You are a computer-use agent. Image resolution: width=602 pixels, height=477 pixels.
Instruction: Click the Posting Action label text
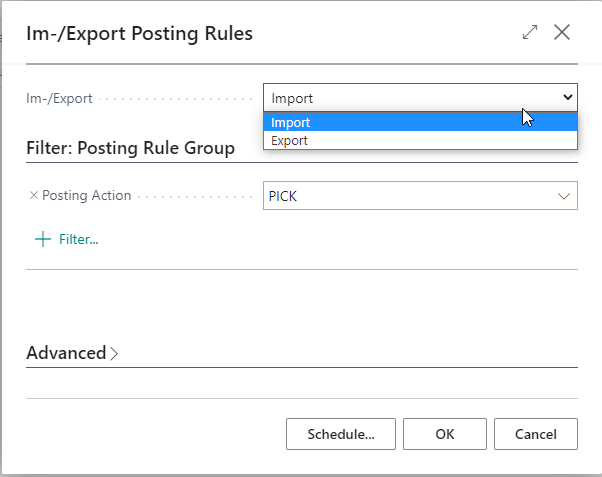(86, 195)
